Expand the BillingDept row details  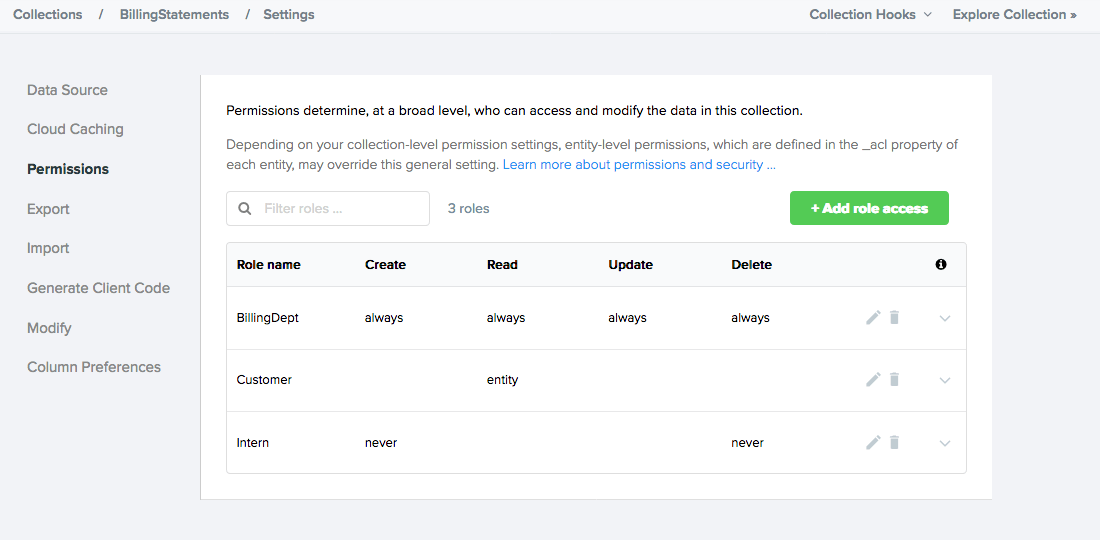click(x=945, y=319)
